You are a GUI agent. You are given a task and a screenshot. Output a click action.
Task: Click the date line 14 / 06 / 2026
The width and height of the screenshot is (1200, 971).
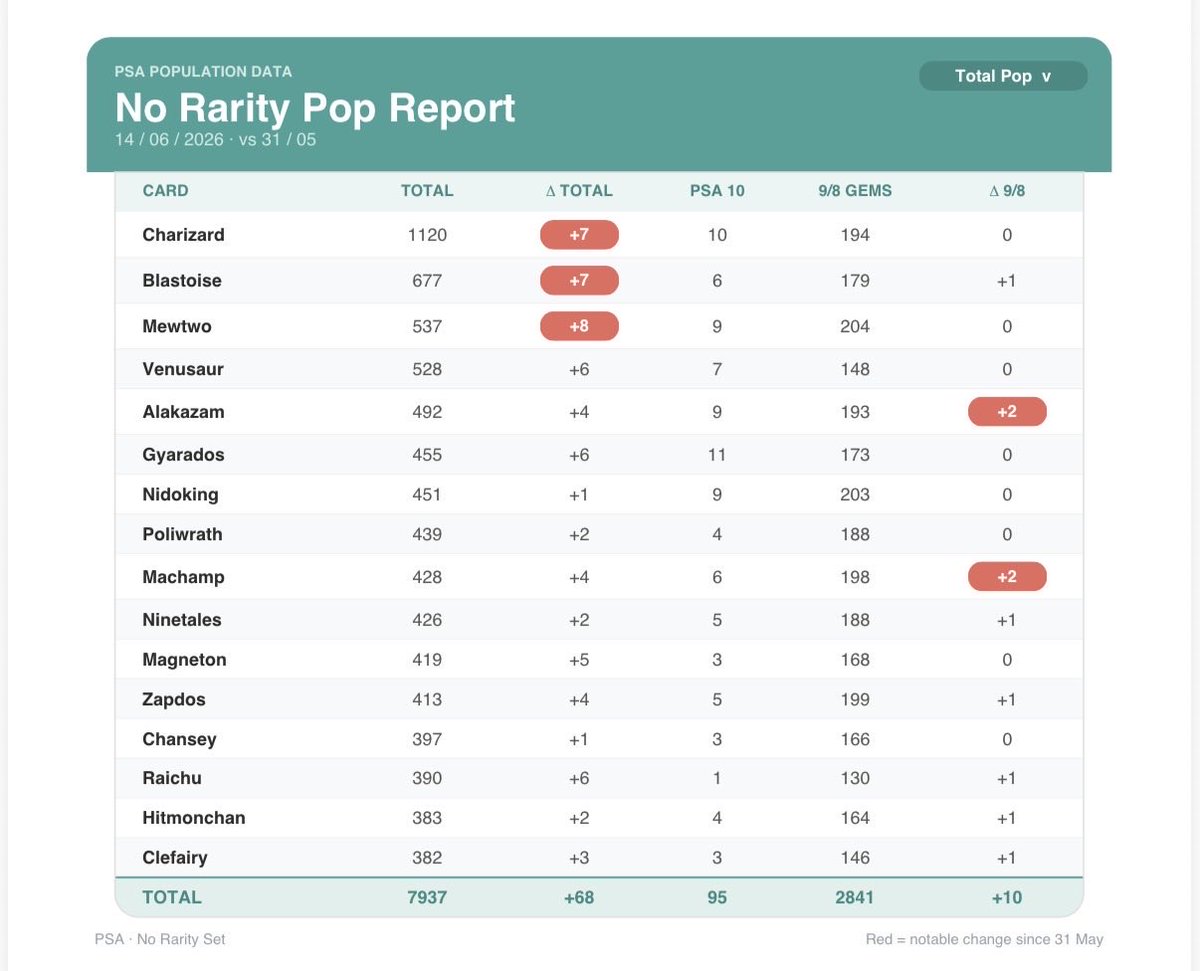point(215,139)
